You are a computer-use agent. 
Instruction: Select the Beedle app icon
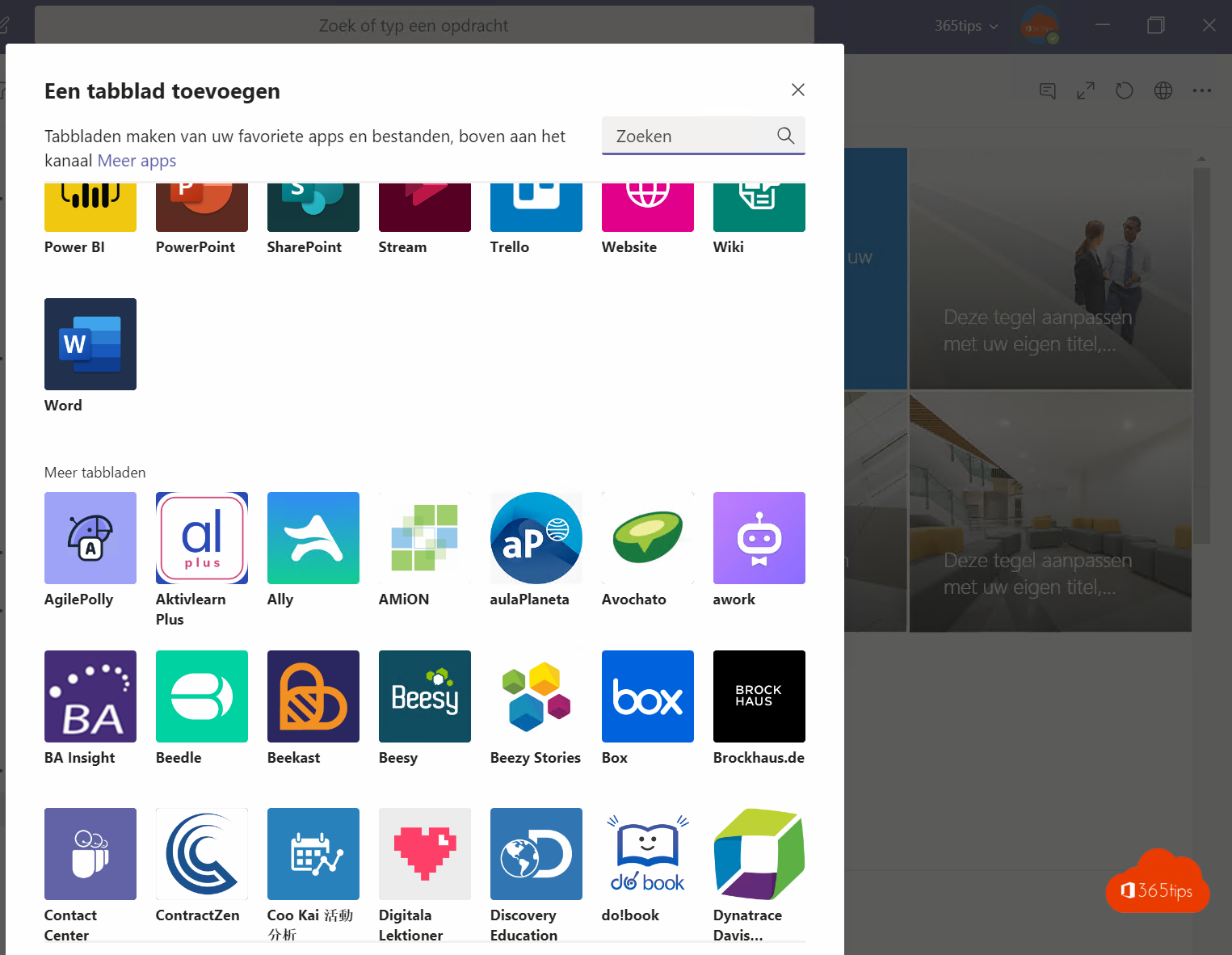pyautogui.click(x=202, y=696)
